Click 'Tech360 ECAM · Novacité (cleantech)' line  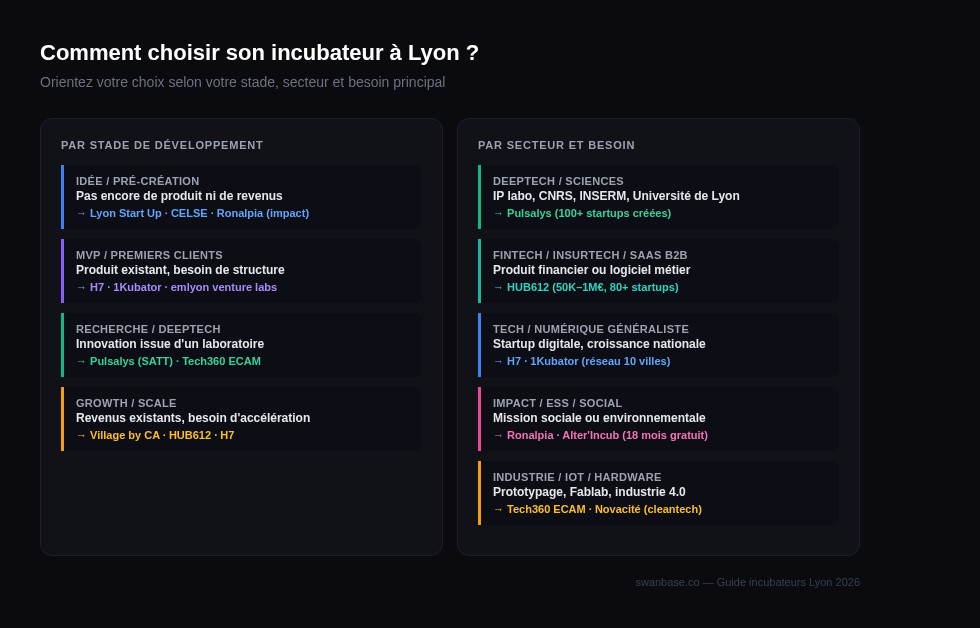(597, 509)
